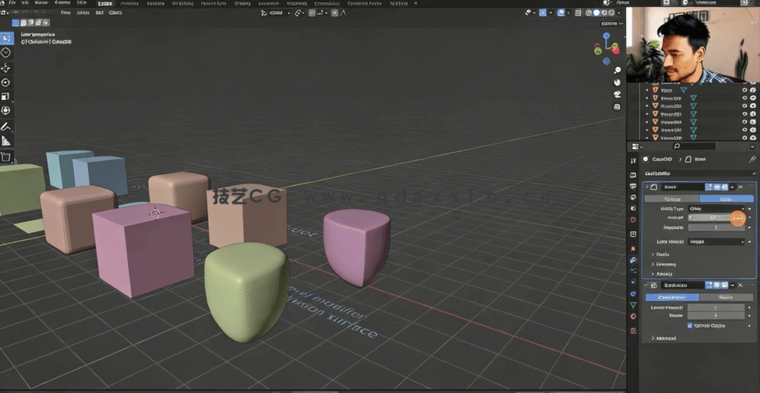Collapse the Bevel modifier panel
Screen dimensions: 760x393
(x=647, y=187)
